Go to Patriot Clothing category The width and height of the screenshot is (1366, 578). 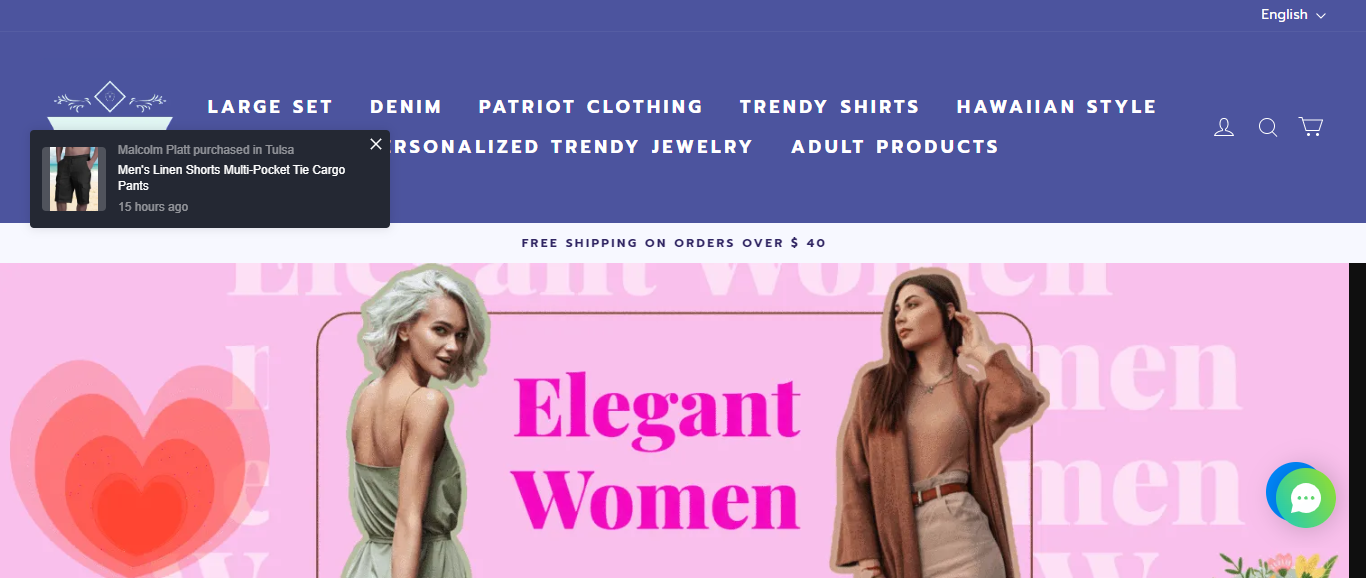tap(591, 107)
